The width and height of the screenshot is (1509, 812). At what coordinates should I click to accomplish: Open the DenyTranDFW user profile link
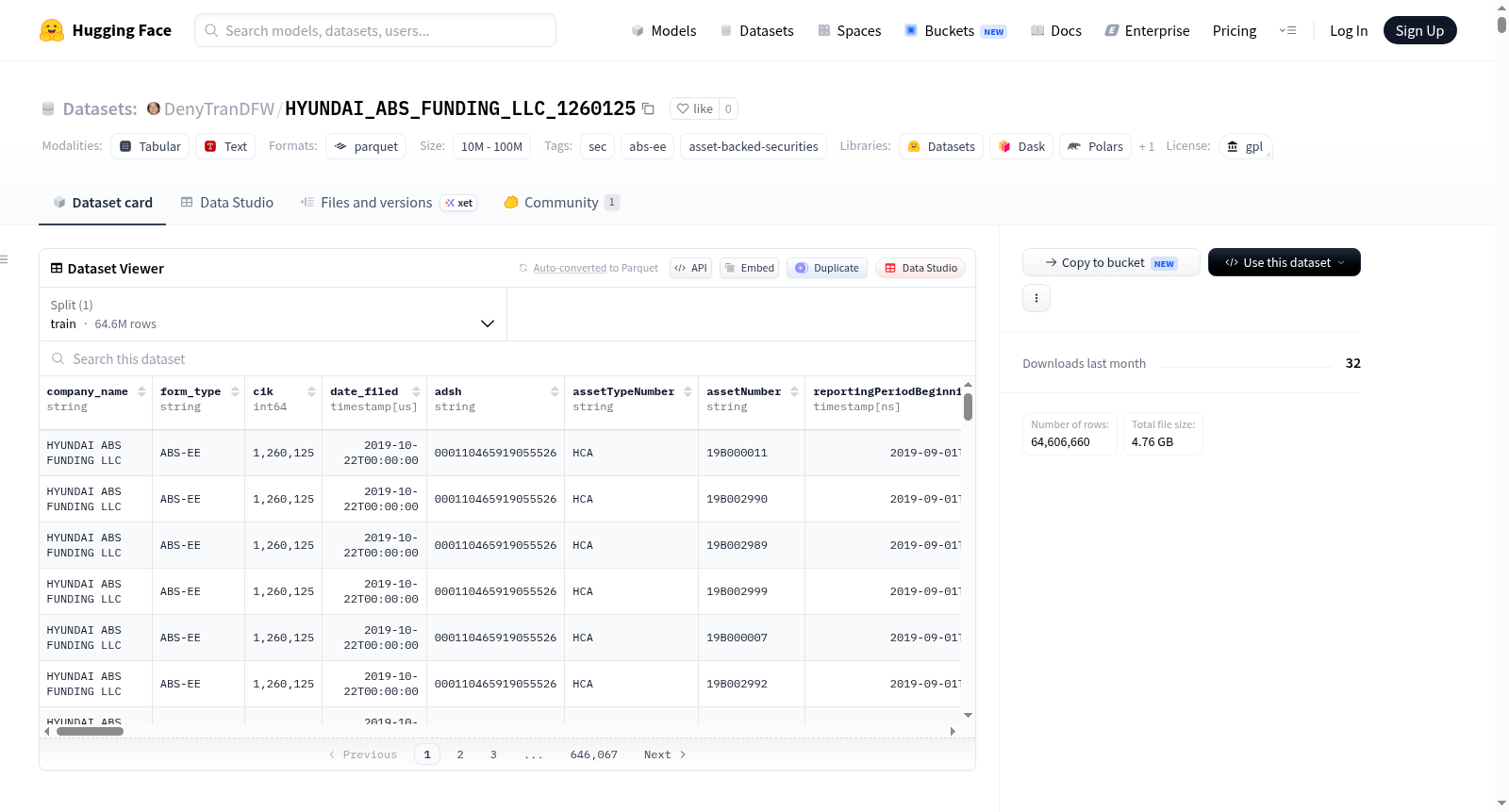pyautogui.click(x=219, y=108)
